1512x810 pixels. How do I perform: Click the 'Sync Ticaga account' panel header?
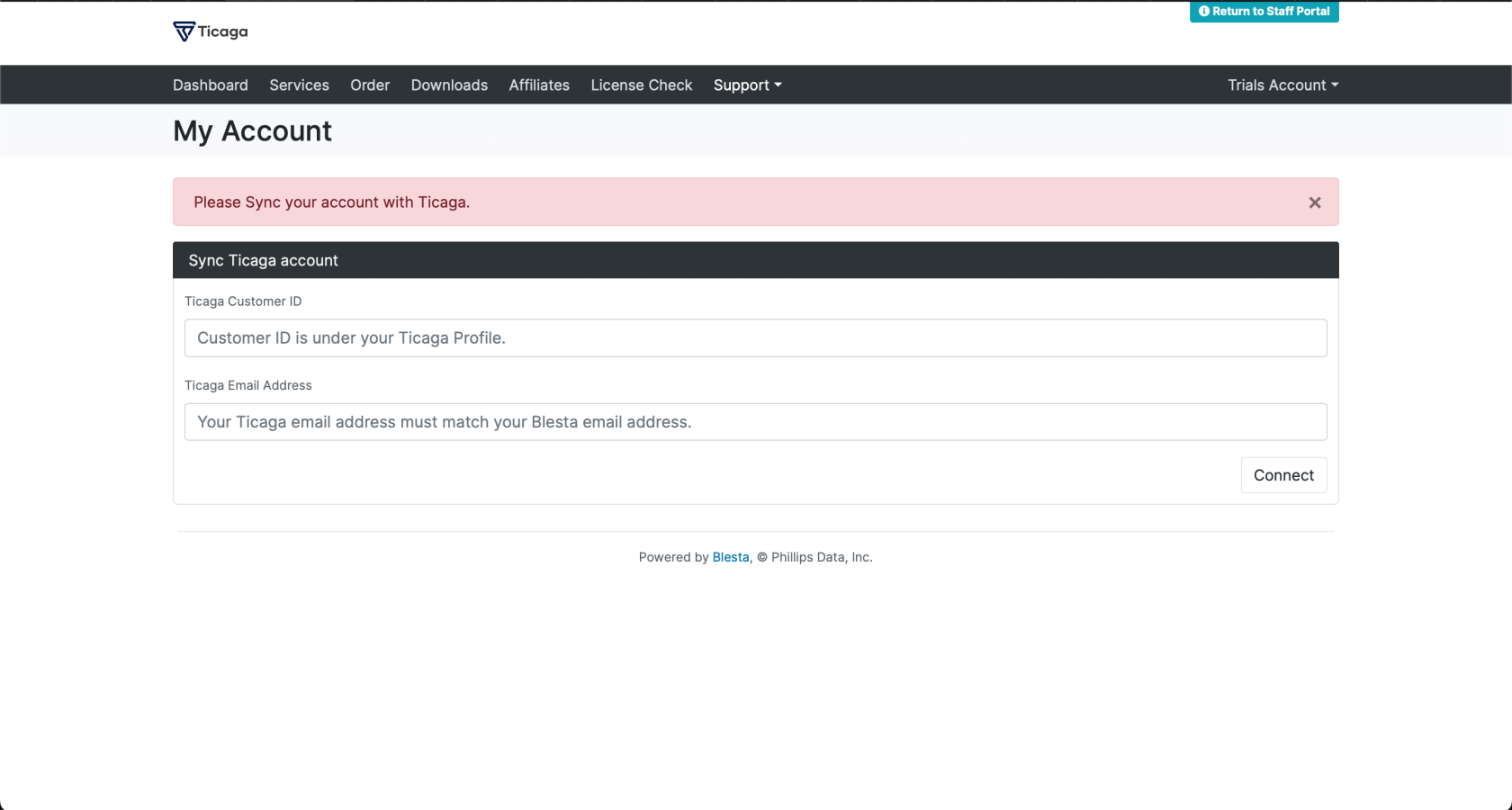tap(756, 260)
